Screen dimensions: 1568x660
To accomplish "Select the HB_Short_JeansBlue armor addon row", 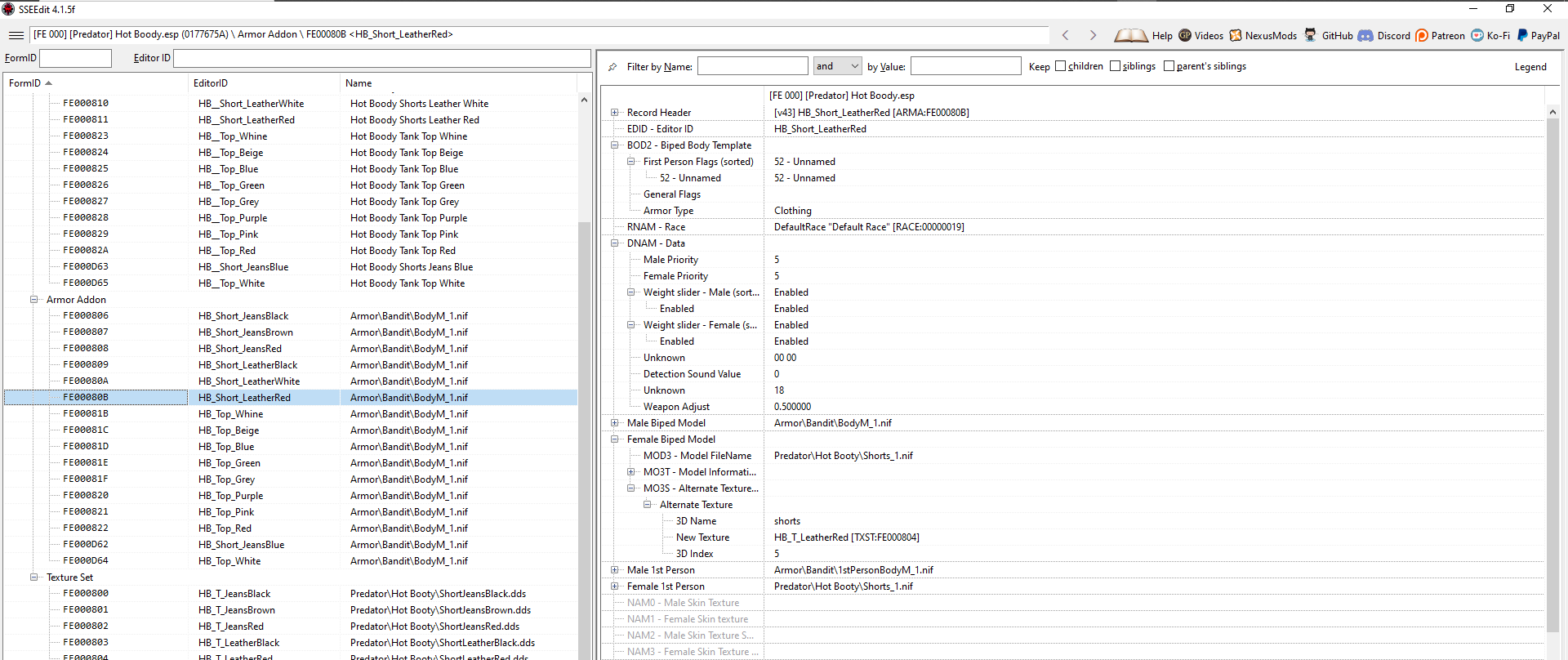I will coord(290,545).
